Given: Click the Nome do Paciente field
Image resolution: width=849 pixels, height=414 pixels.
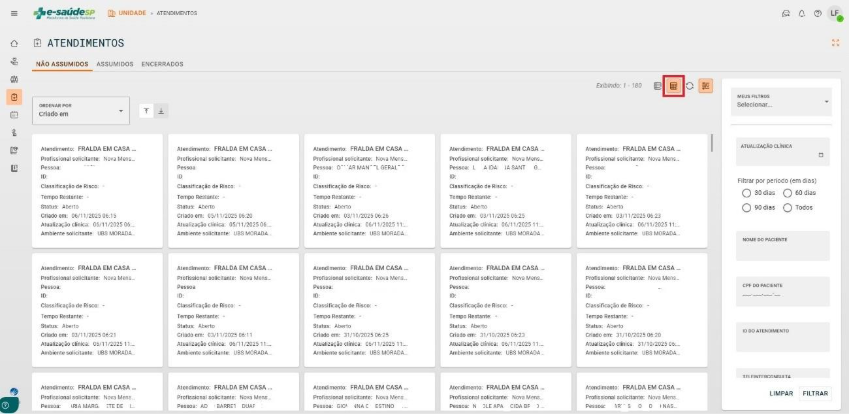Looking at the screenshot, I should [782, 246].
